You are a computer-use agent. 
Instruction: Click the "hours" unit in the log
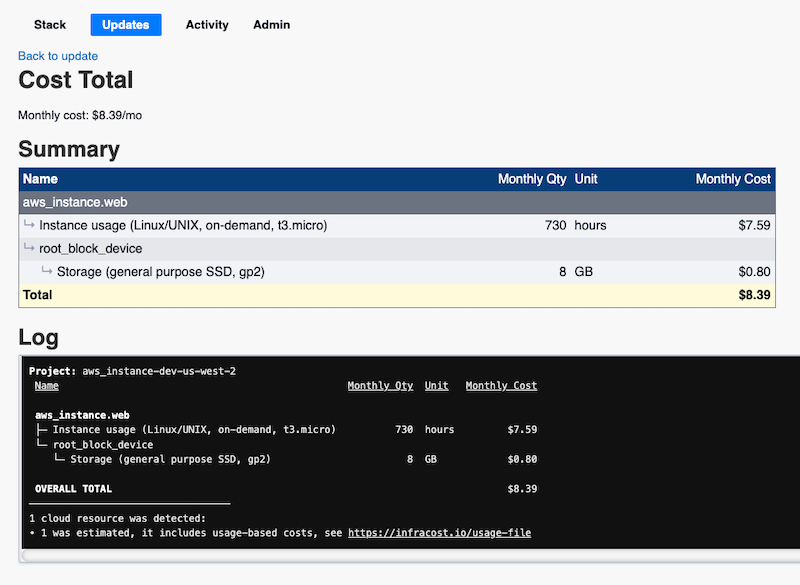point(439,430)
